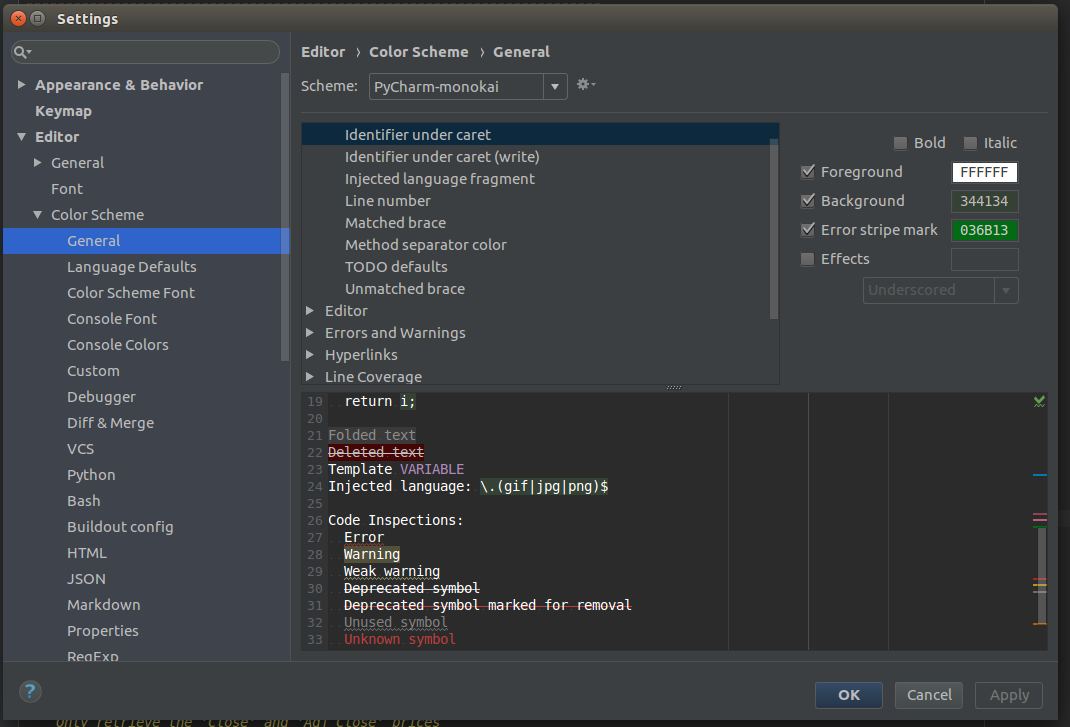Expand the Errors and Warnings section
The image size is (1070, 727).
[310, 332]
